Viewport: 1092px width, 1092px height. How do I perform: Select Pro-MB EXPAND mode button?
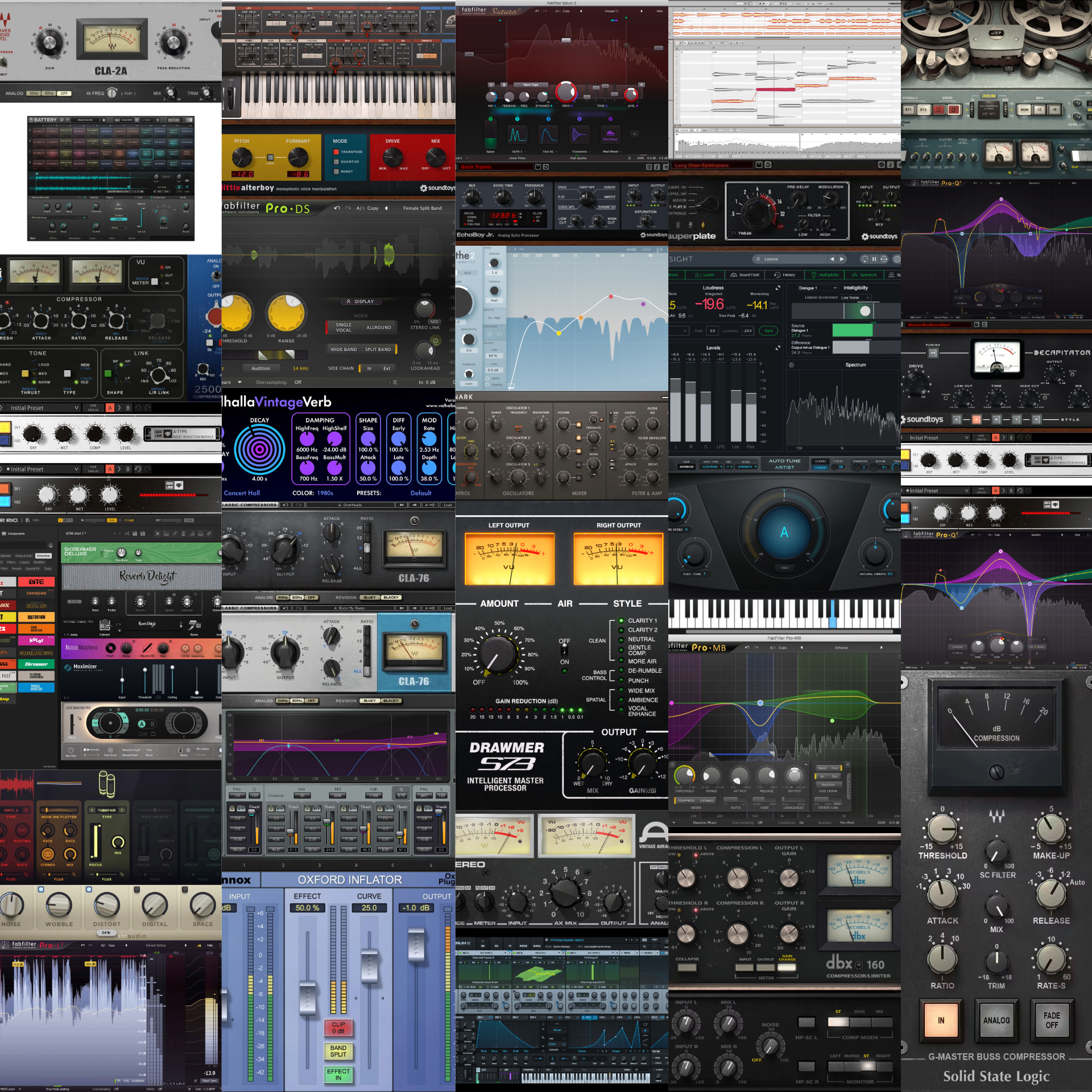coord(706,800)
